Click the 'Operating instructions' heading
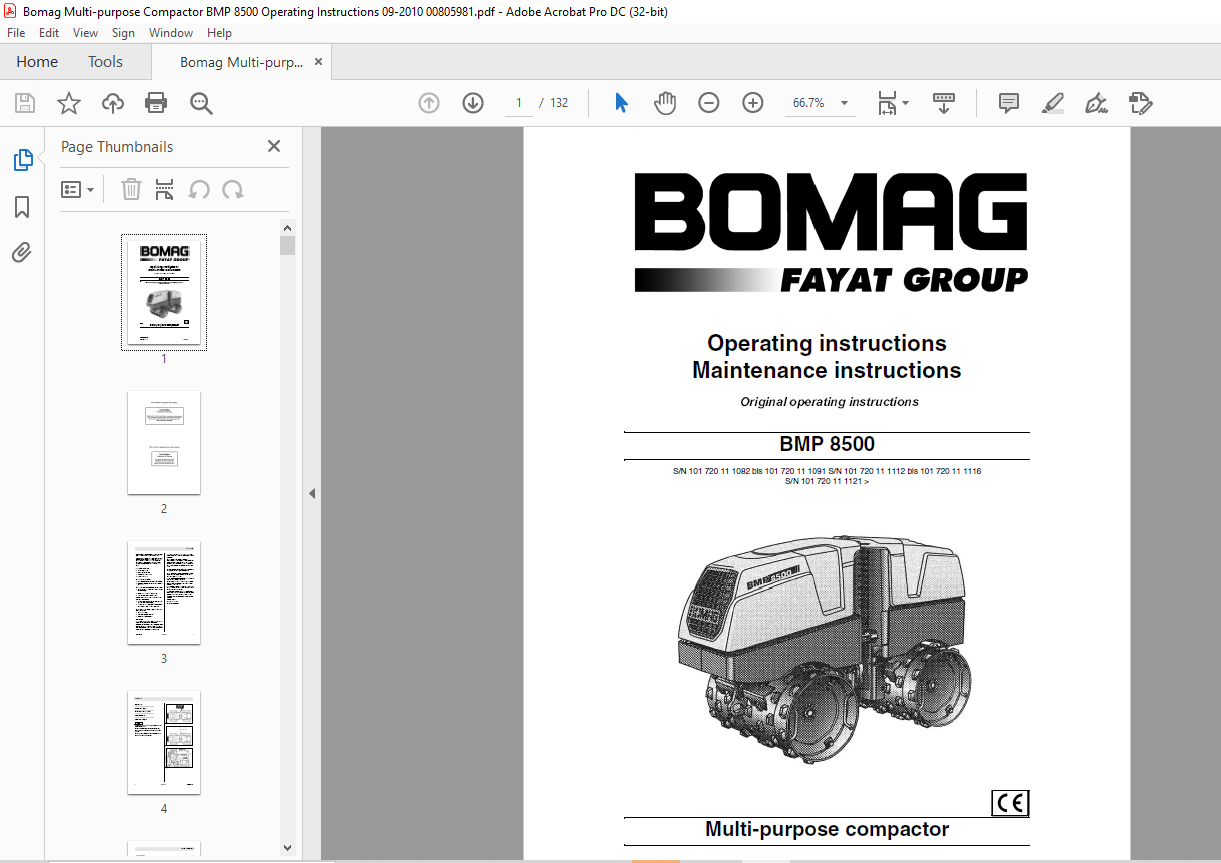 tap(827, 343)
